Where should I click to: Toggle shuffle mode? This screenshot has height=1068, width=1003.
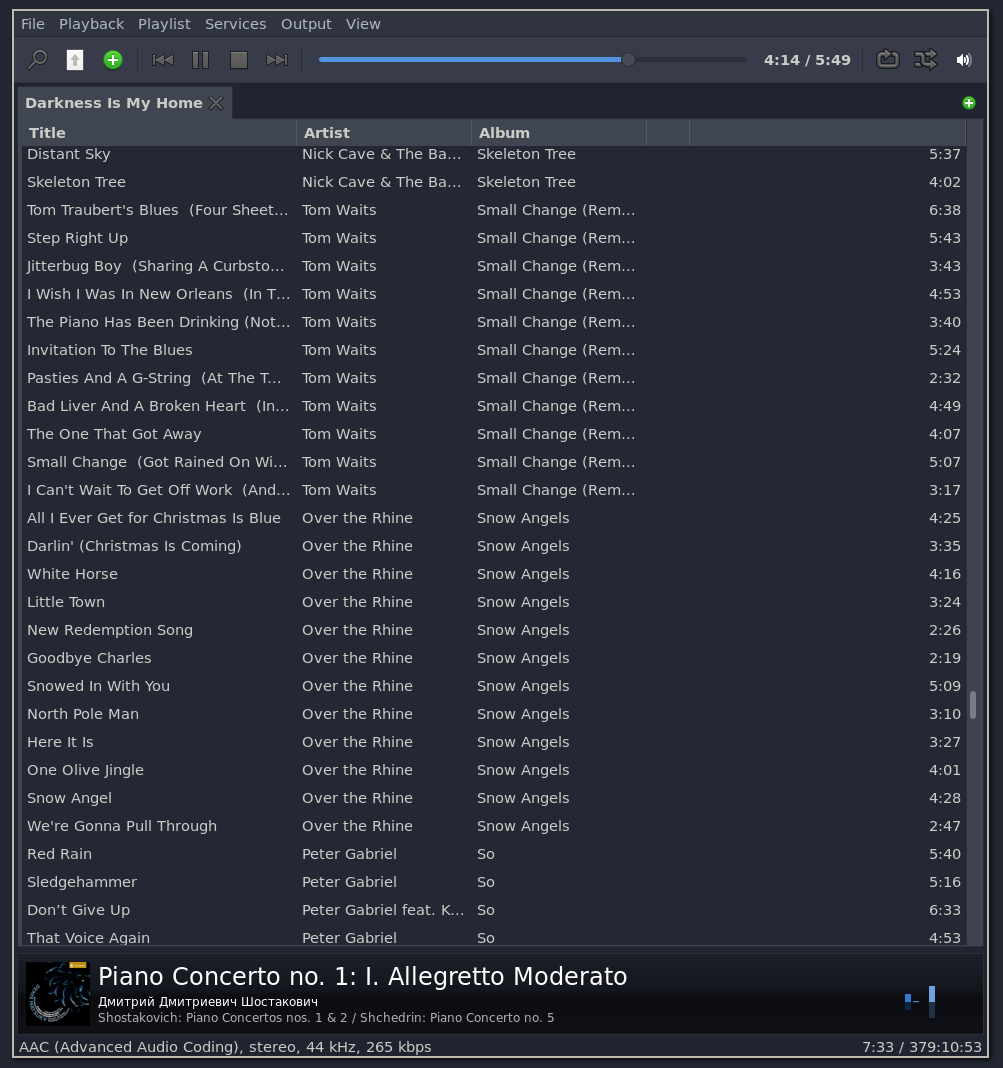(925, 60)
